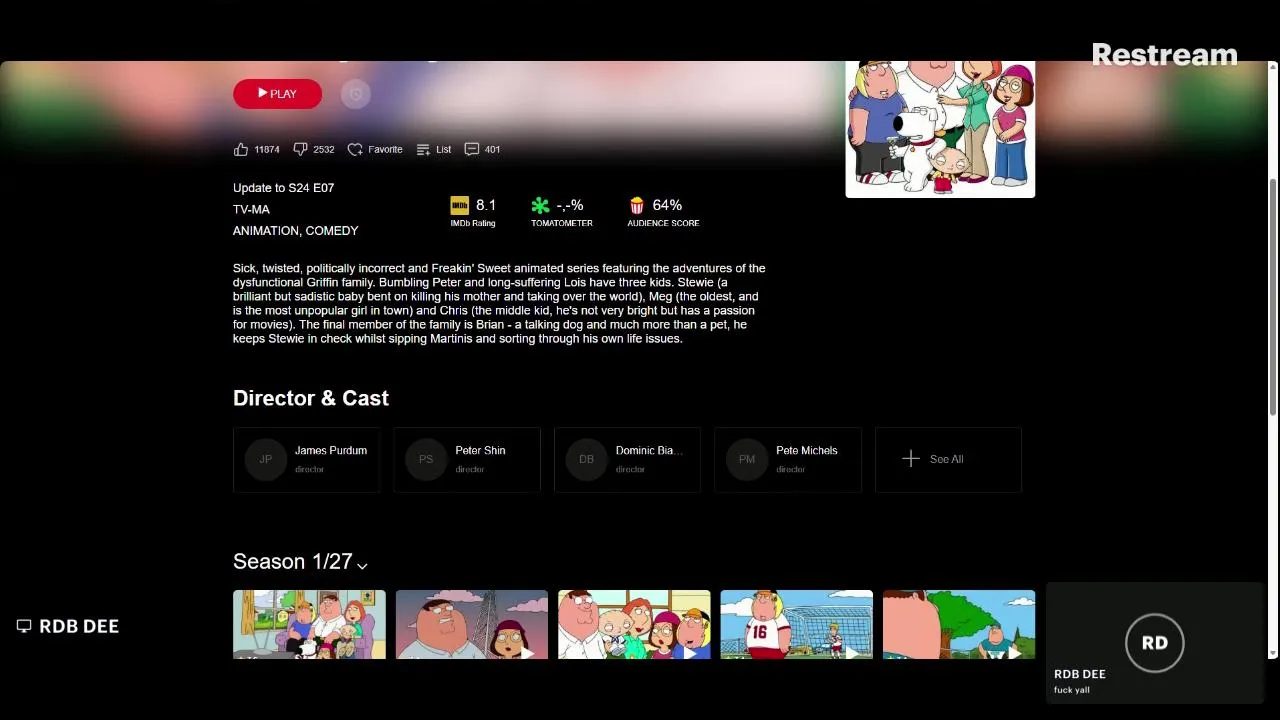Click PS initials avatar
1280x720 pixels.
[426, 459]
